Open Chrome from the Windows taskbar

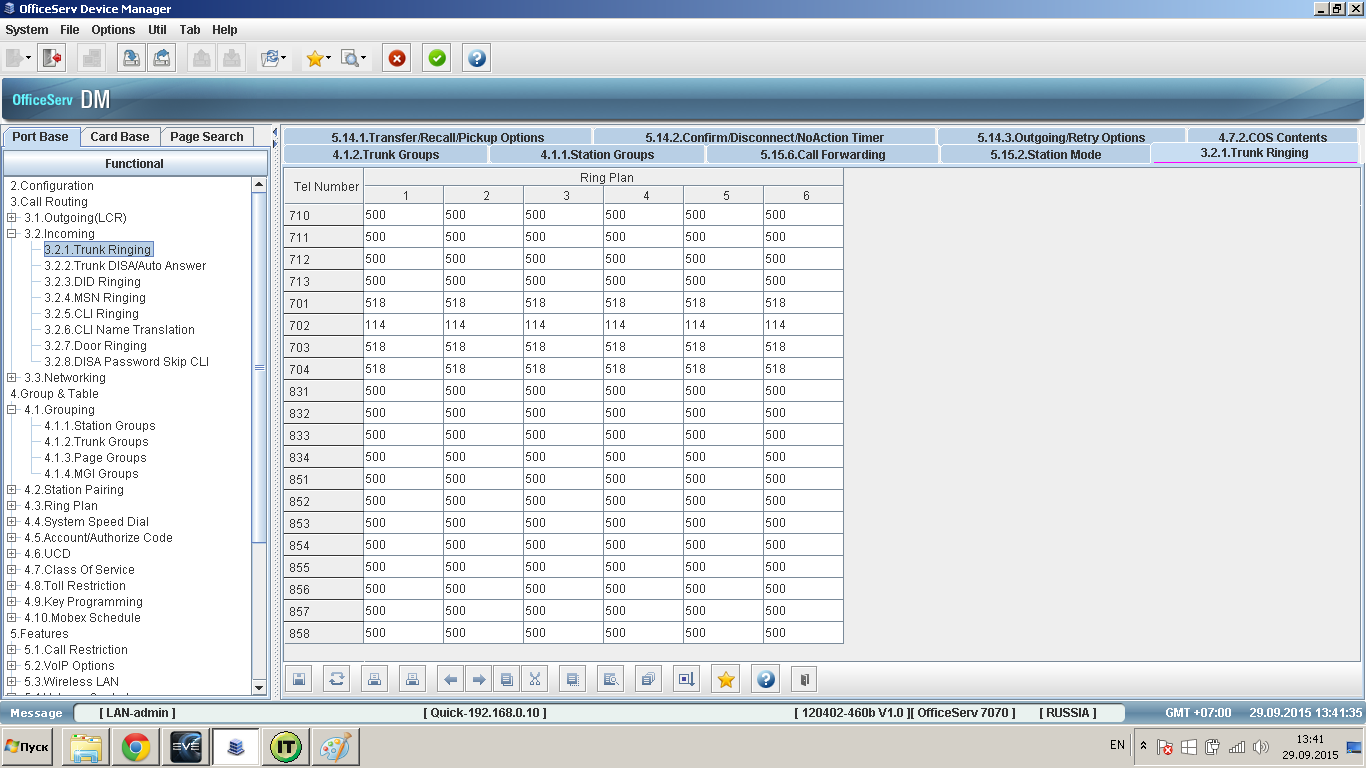click(136, 747)
